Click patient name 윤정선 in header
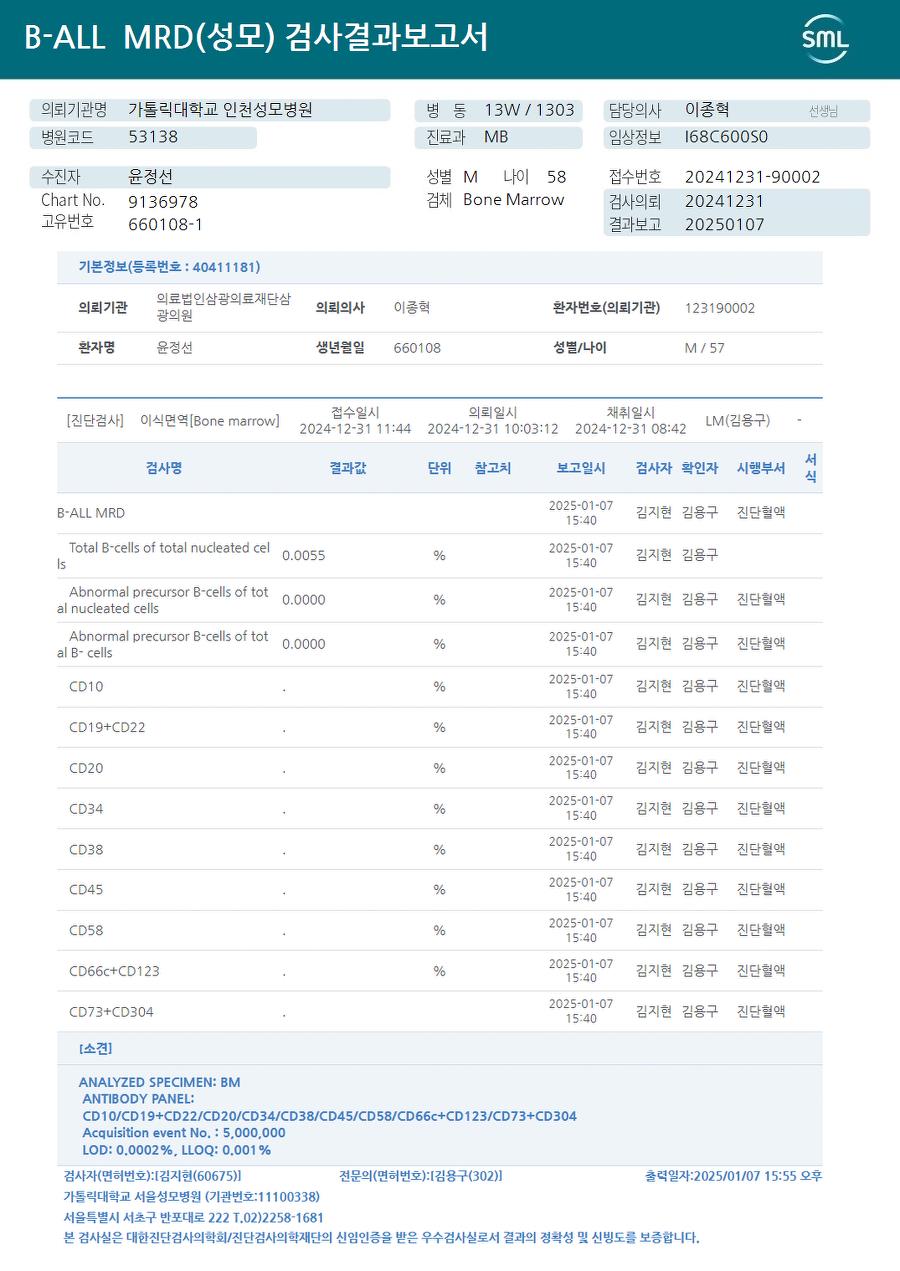Viewport: 900px width, 1271px height. [x=151, y=177]
